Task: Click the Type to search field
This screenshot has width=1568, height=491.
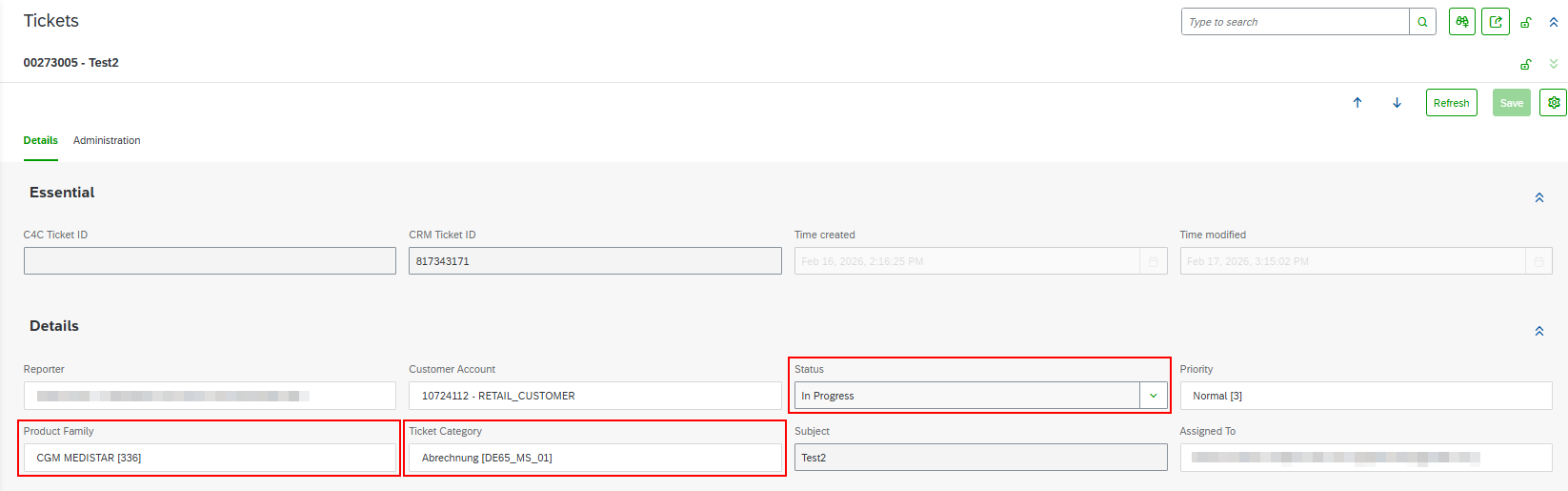Action: [1295, 22]
